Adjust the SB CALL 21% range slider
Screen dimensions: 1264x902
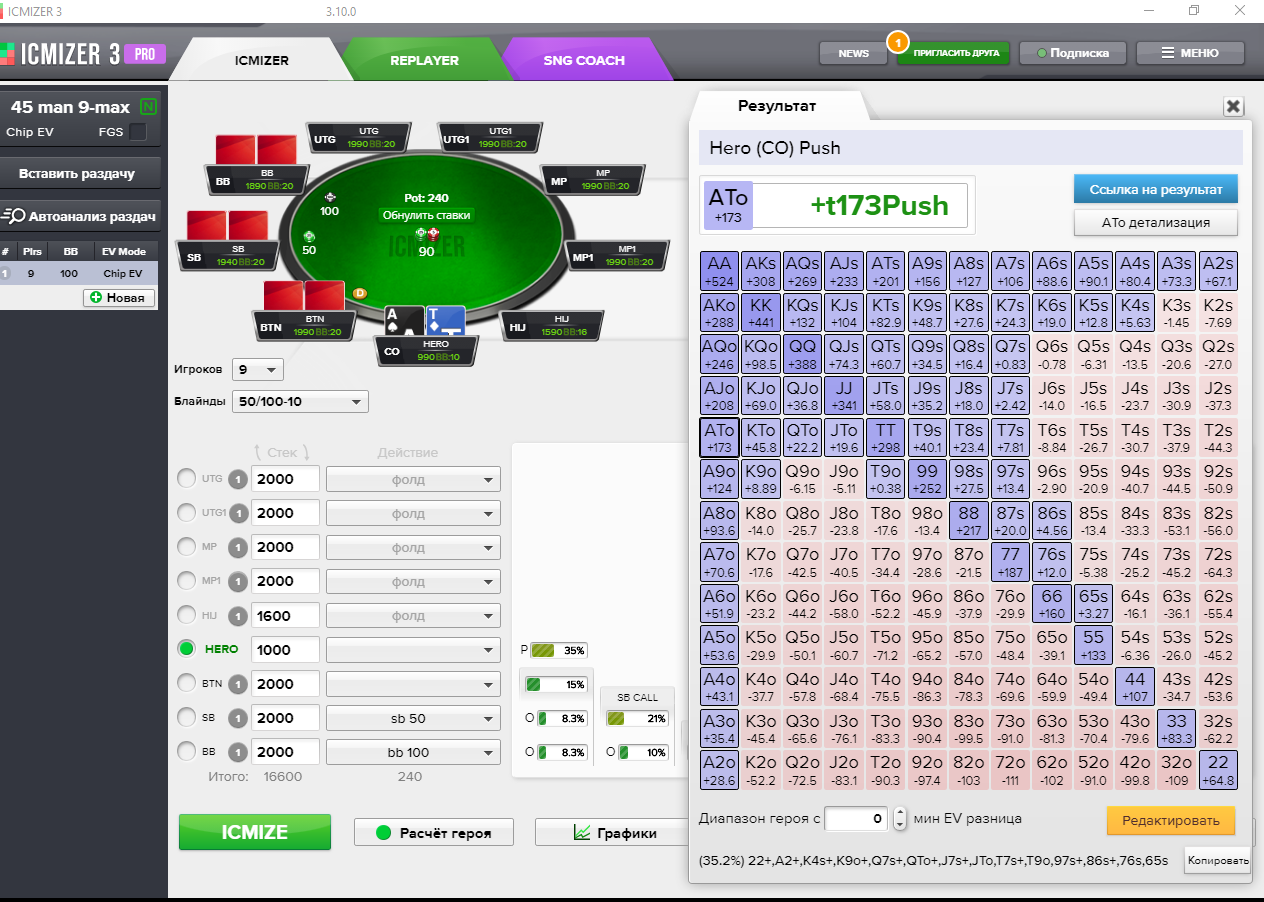pos(637,718)
